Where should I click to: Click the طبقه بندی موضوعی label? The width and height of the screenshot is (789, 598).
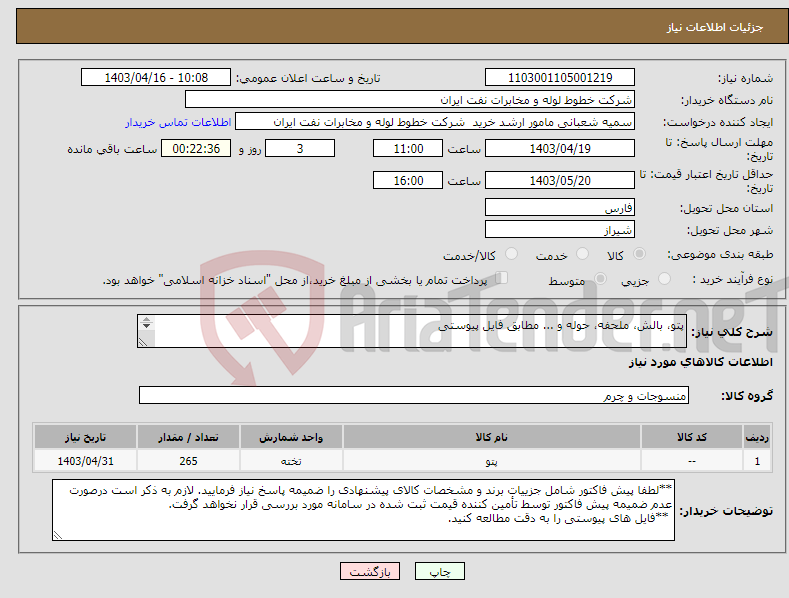(x=720, y=255)
